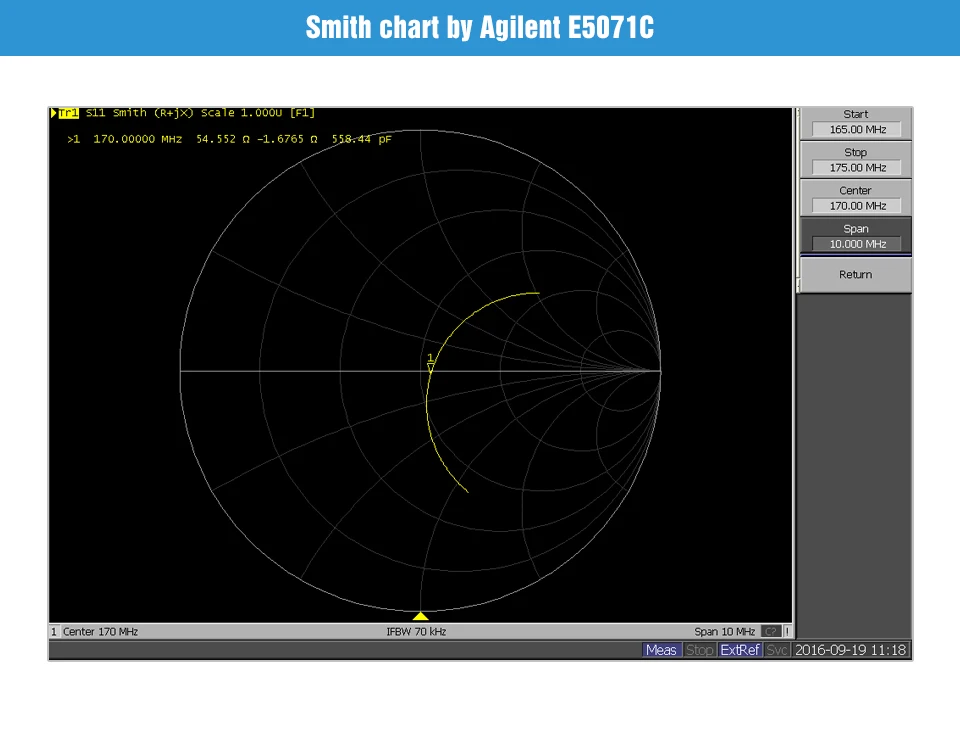Click the Svc status indicator
Image resolution: width=960 pixels, height=741 pixels.
[x=777, y=650]
